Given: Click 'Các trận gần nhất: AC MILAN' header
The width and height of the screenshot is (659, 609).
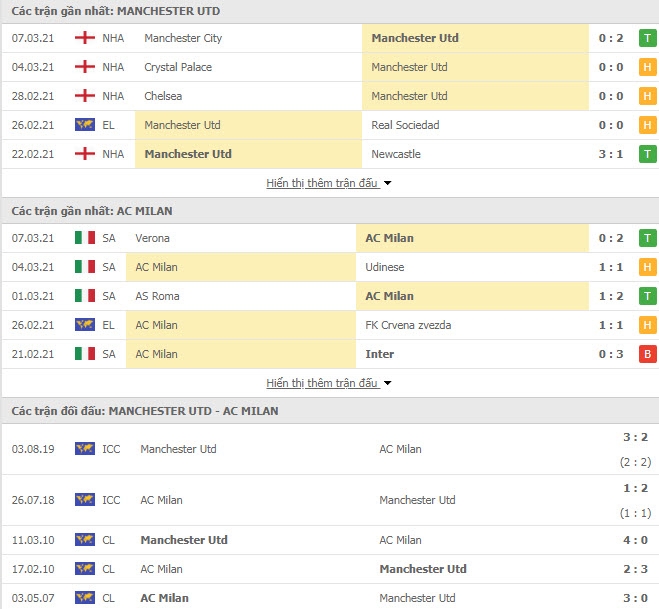Looking at the screenshot, I should pyautogui.click(x=92, y=211).
